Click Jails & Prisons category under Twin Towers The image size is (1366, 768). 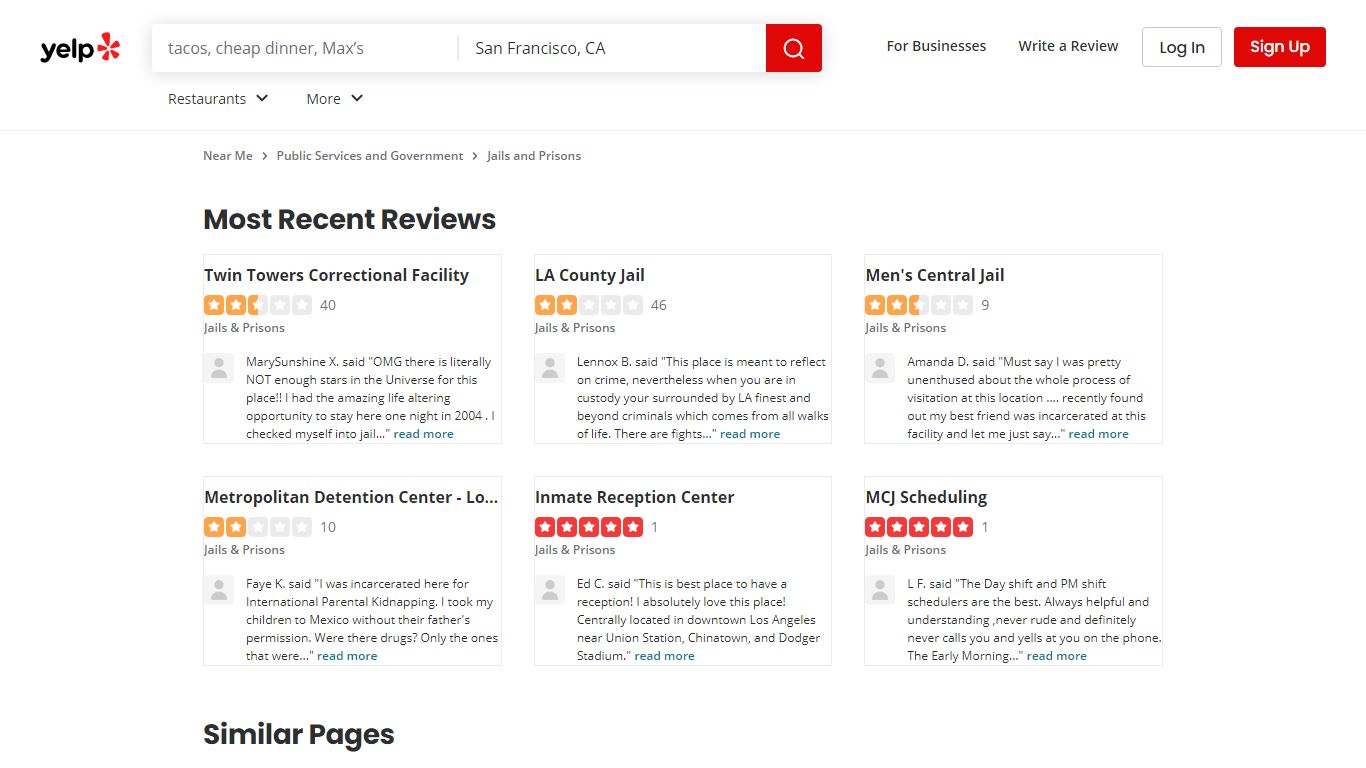click(245, 328)
